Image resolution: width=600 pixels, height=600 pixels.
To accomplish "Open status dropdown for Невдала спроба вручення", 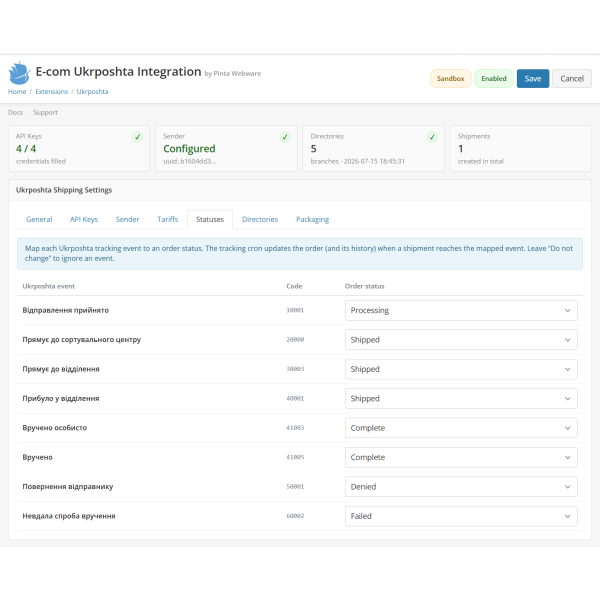I will coord(461,516).
